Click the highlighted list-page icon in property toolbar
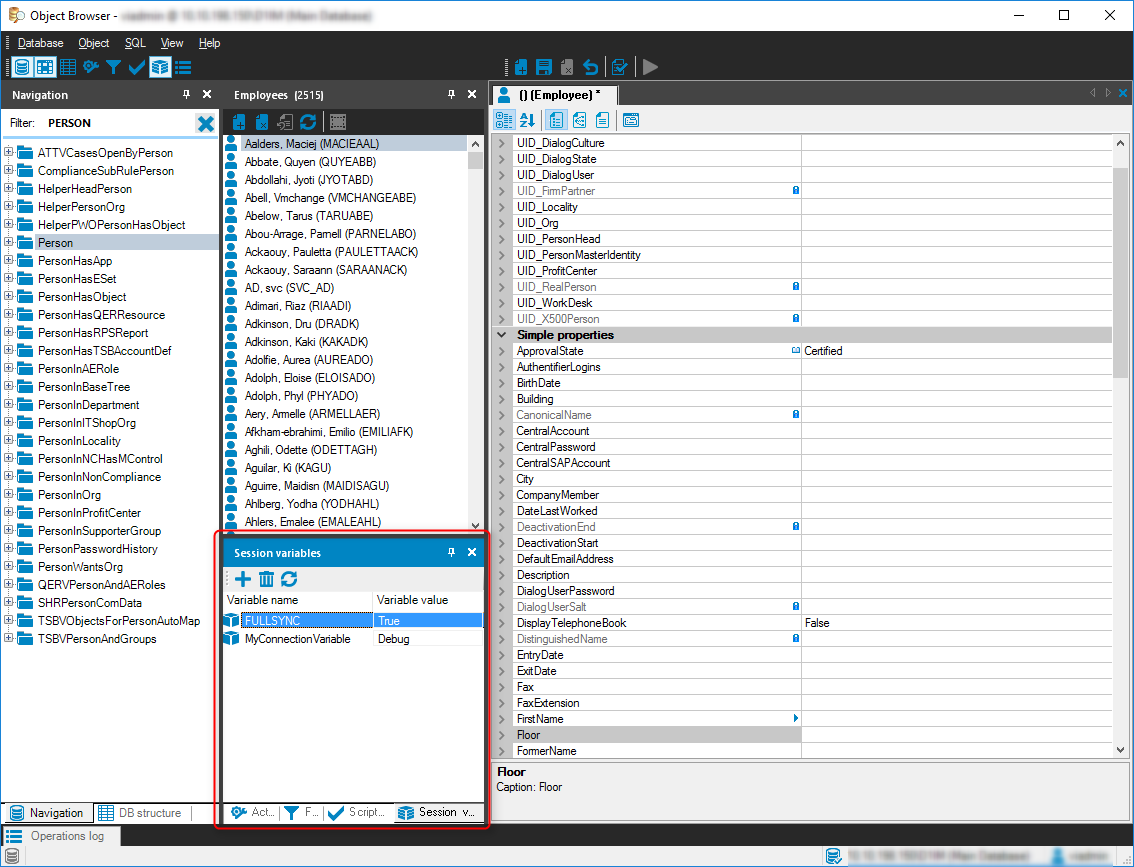 point(555,120)
